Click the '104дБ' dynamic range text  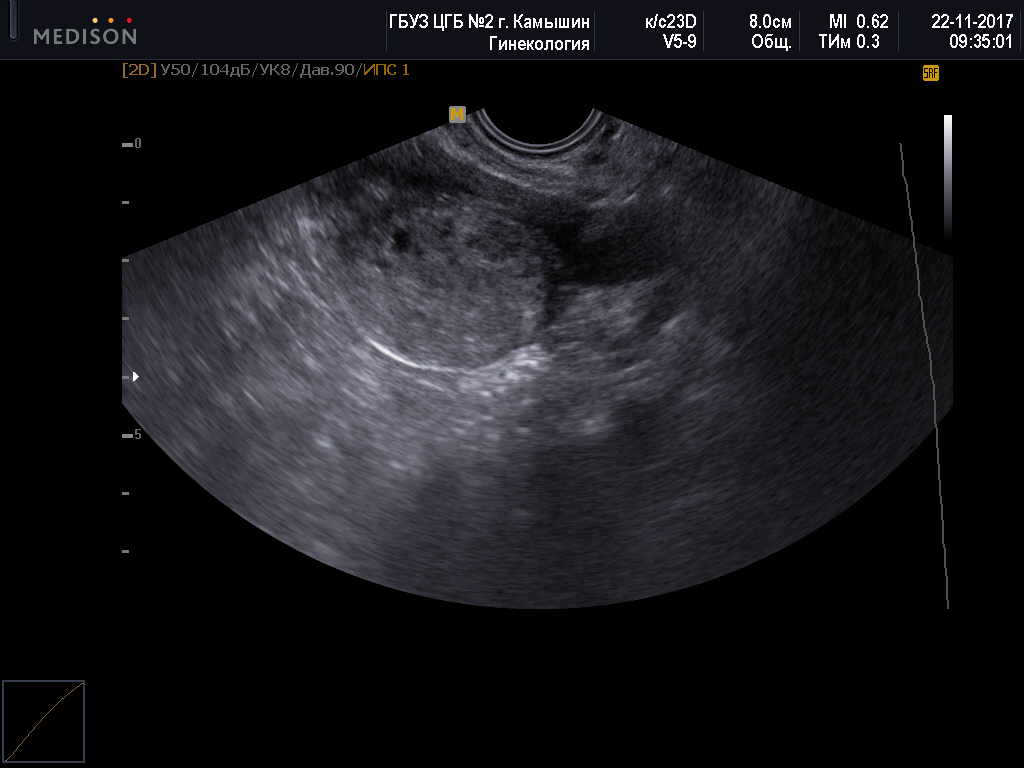coord(225,70)
